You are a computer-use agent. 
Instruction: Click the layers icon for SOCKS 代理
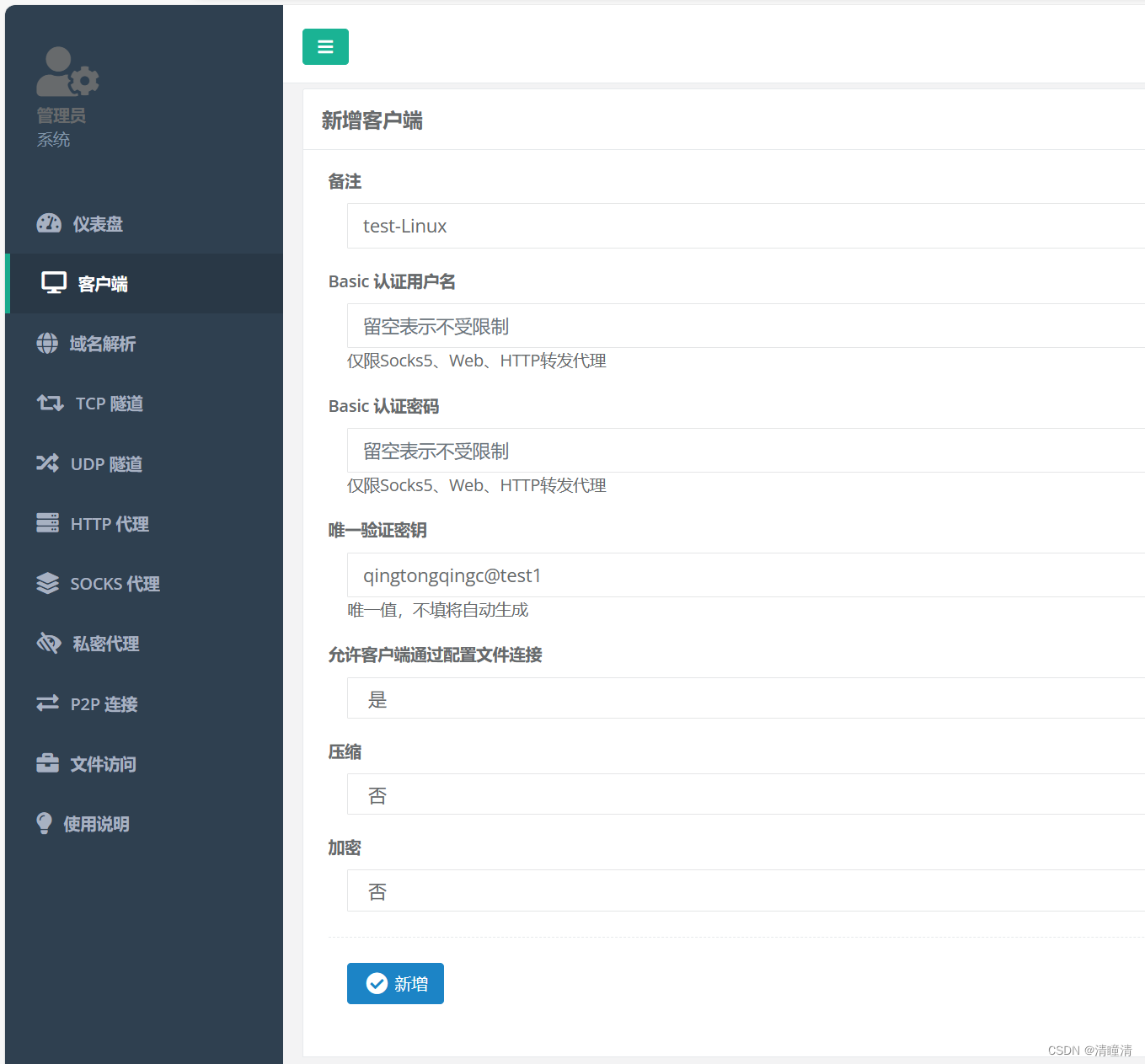47,583
